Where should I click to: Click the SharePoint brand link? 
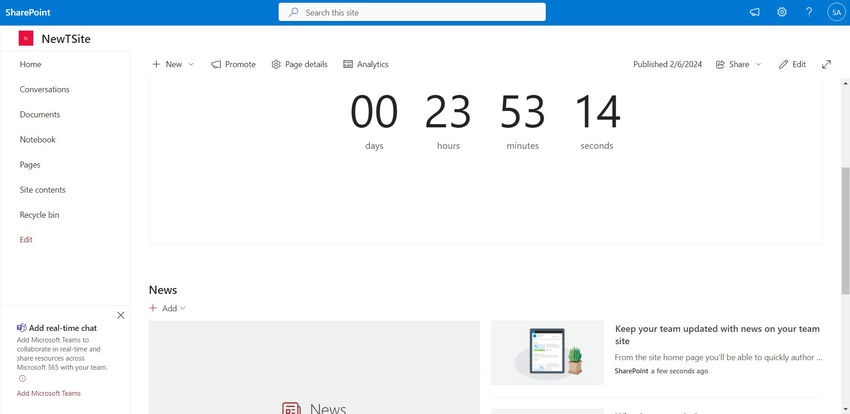coord(28,12)
